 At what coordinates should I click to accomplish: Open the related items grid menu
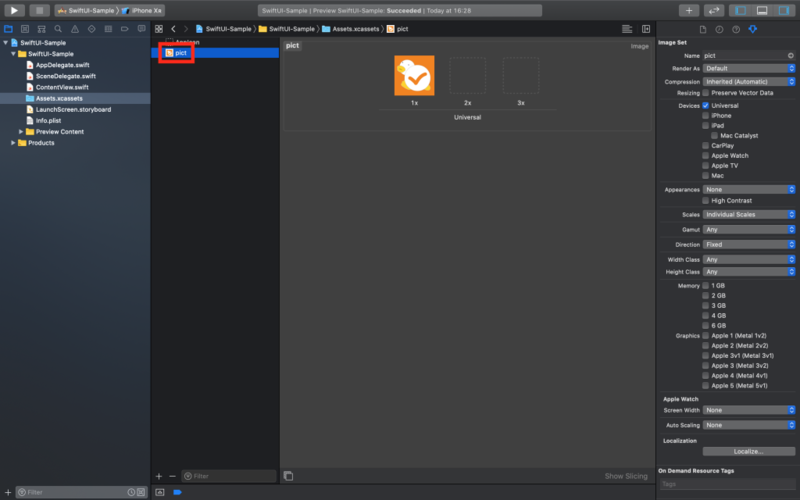pyautogui.click(x=159, y=29)
